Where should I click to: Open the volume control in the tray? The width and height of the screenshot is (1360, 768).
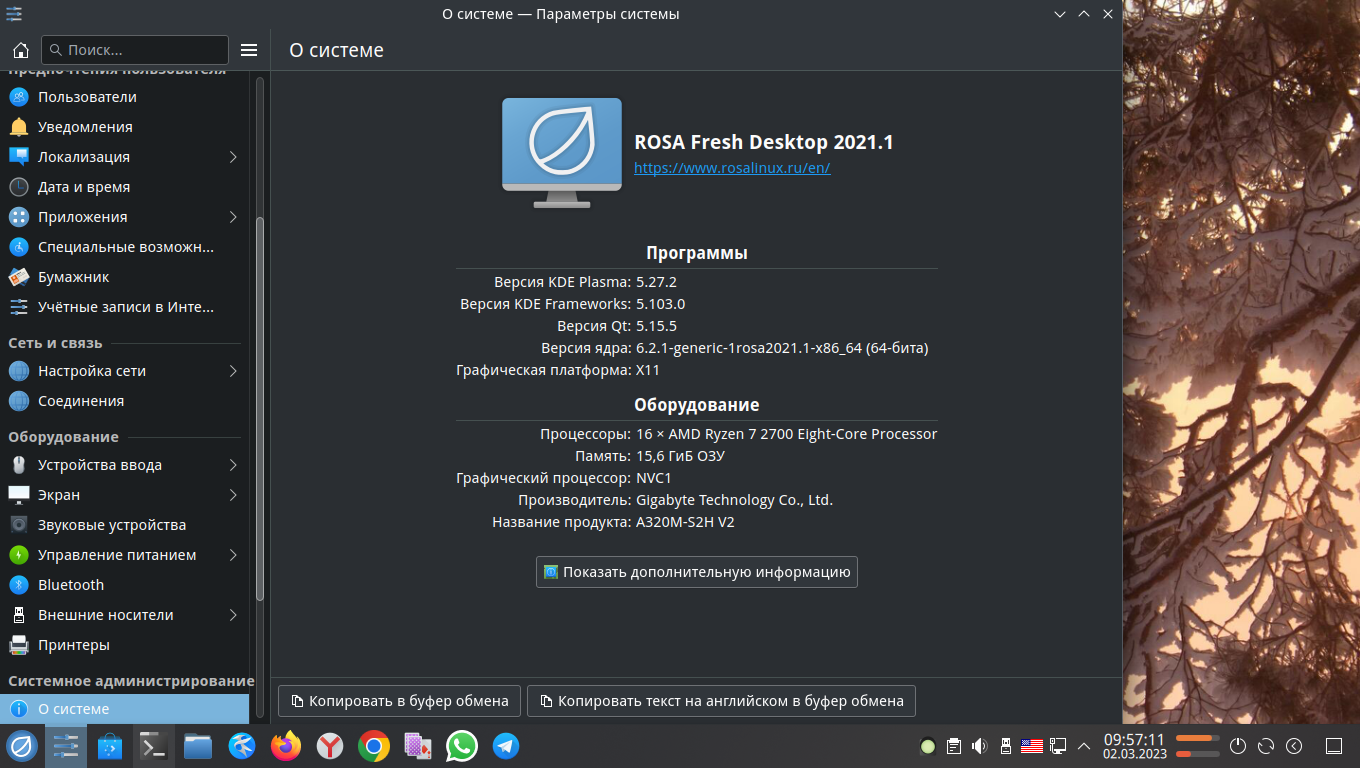(980, 746)
